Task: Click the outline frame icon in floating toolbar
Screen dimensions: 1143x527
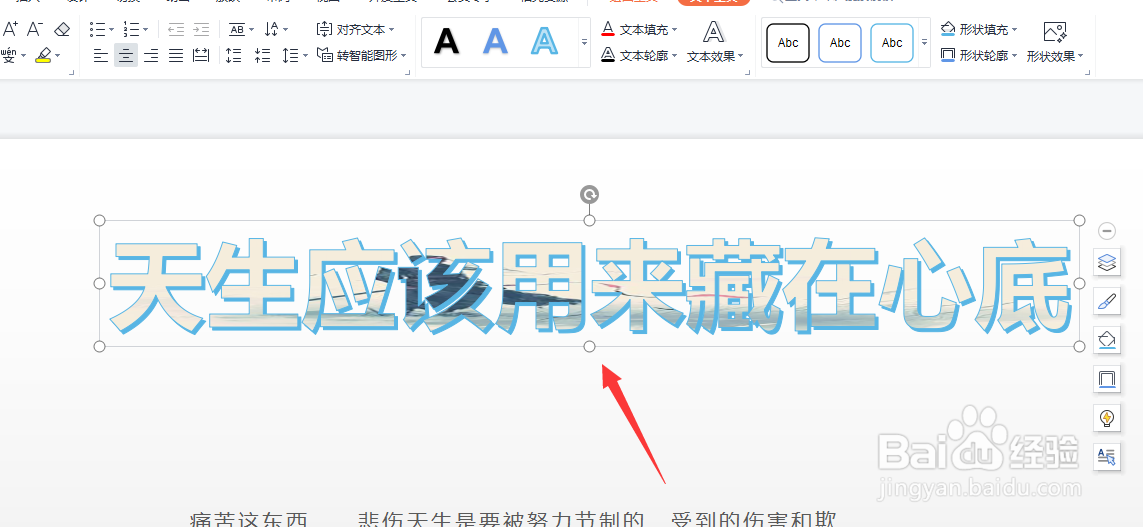Action: tap(1107, 379)
